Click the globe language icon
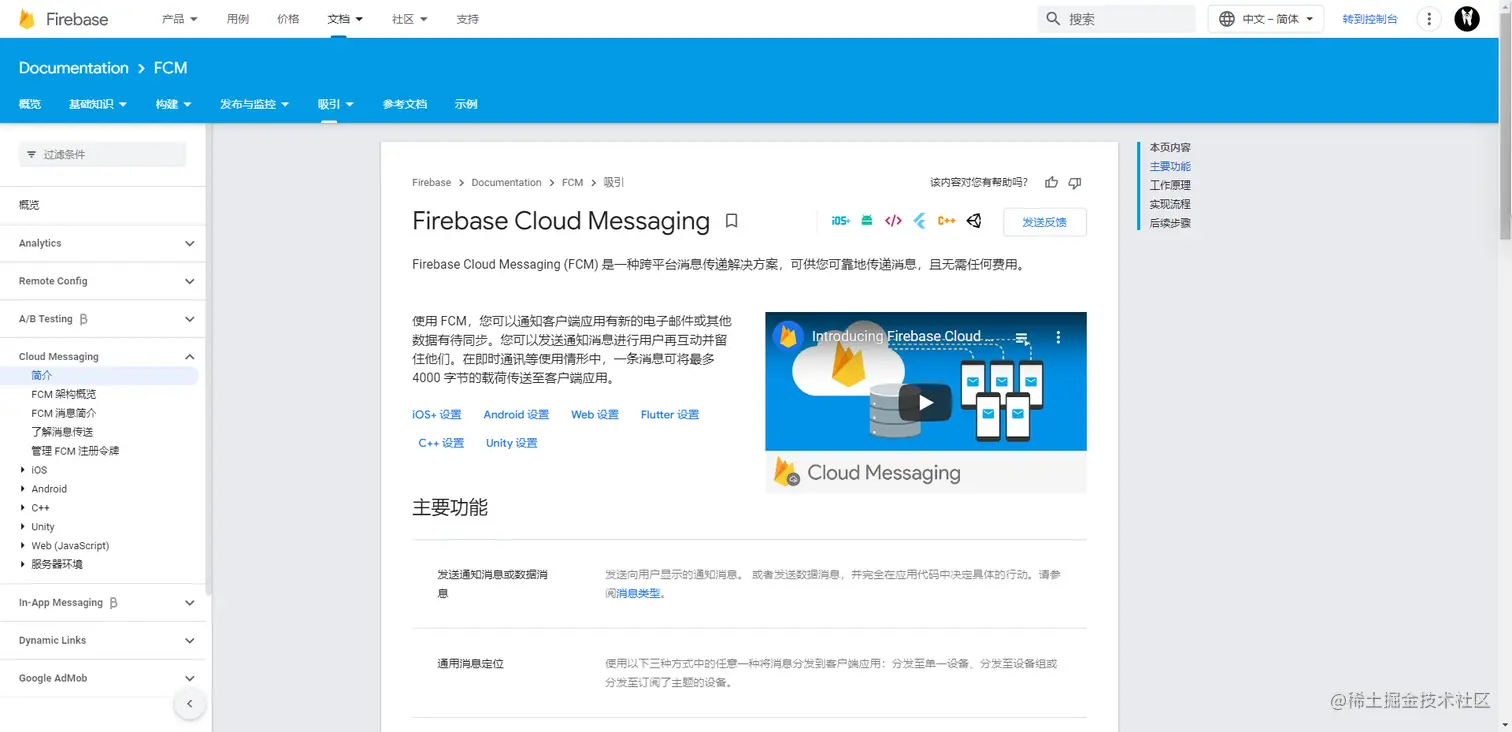The width and height of the screenshot is (1512, 732). coord(1227,19)
